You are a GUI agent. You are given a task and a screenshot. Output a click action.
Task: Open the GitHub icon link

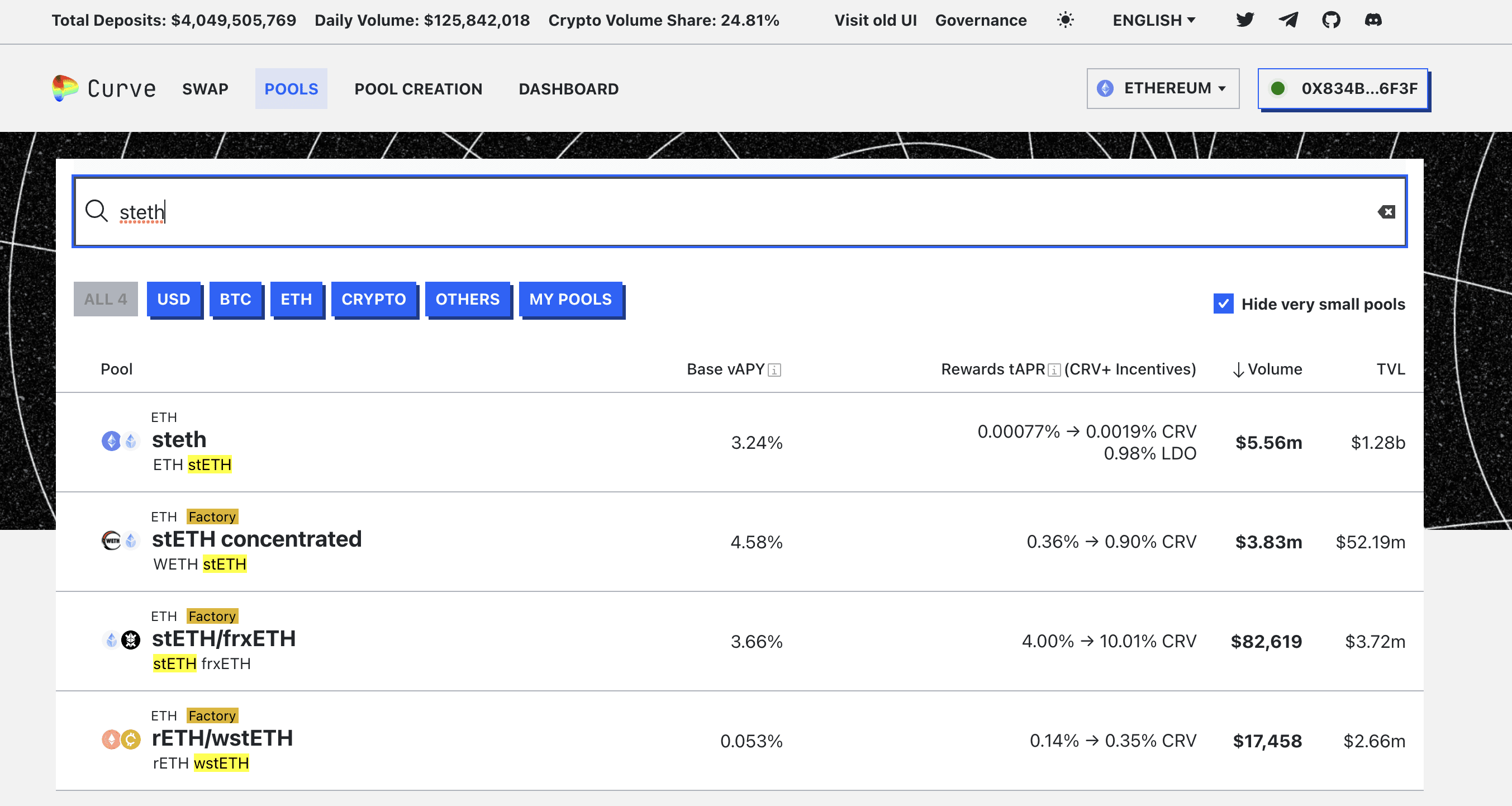1330,20
